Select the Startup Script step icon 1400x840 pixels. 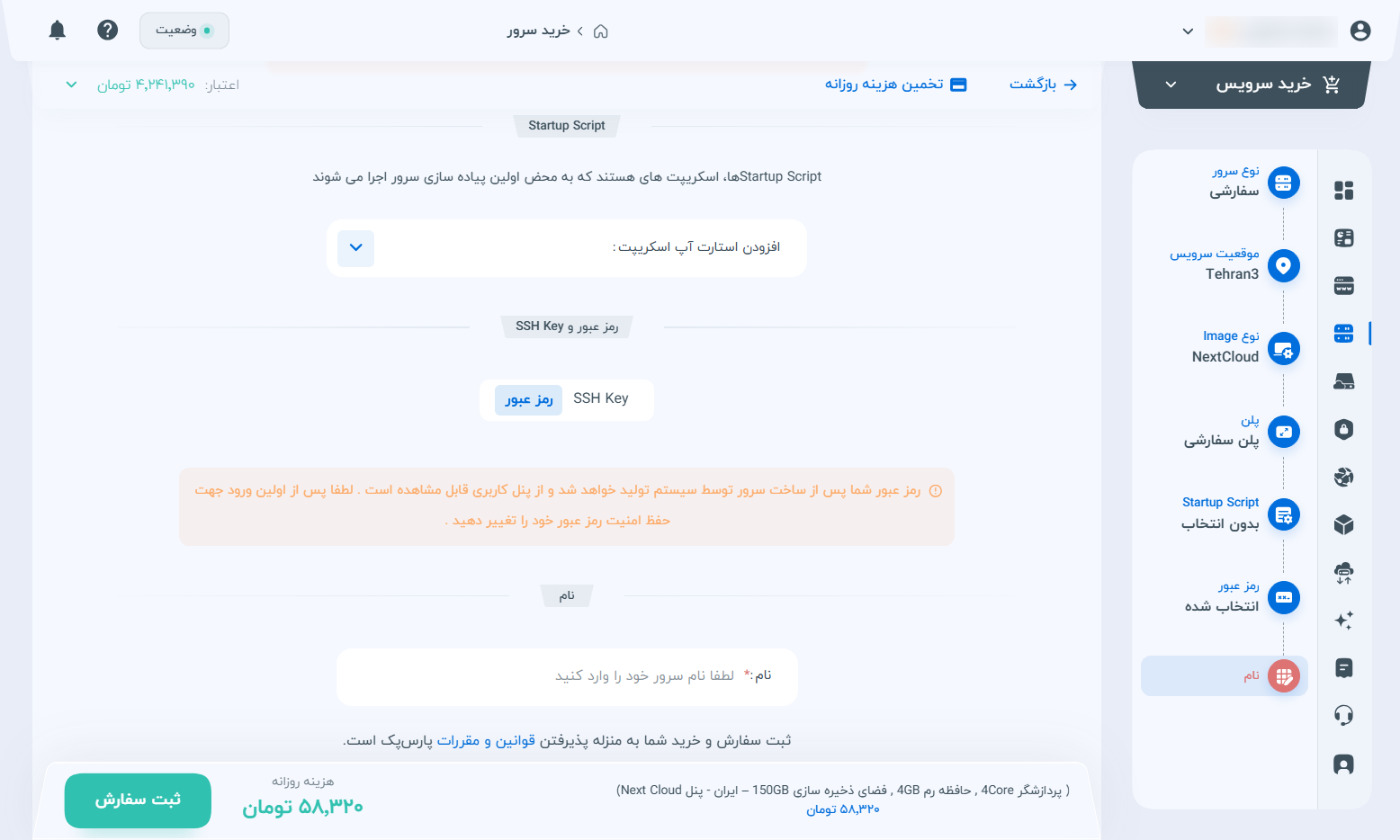click(1284, 514)
